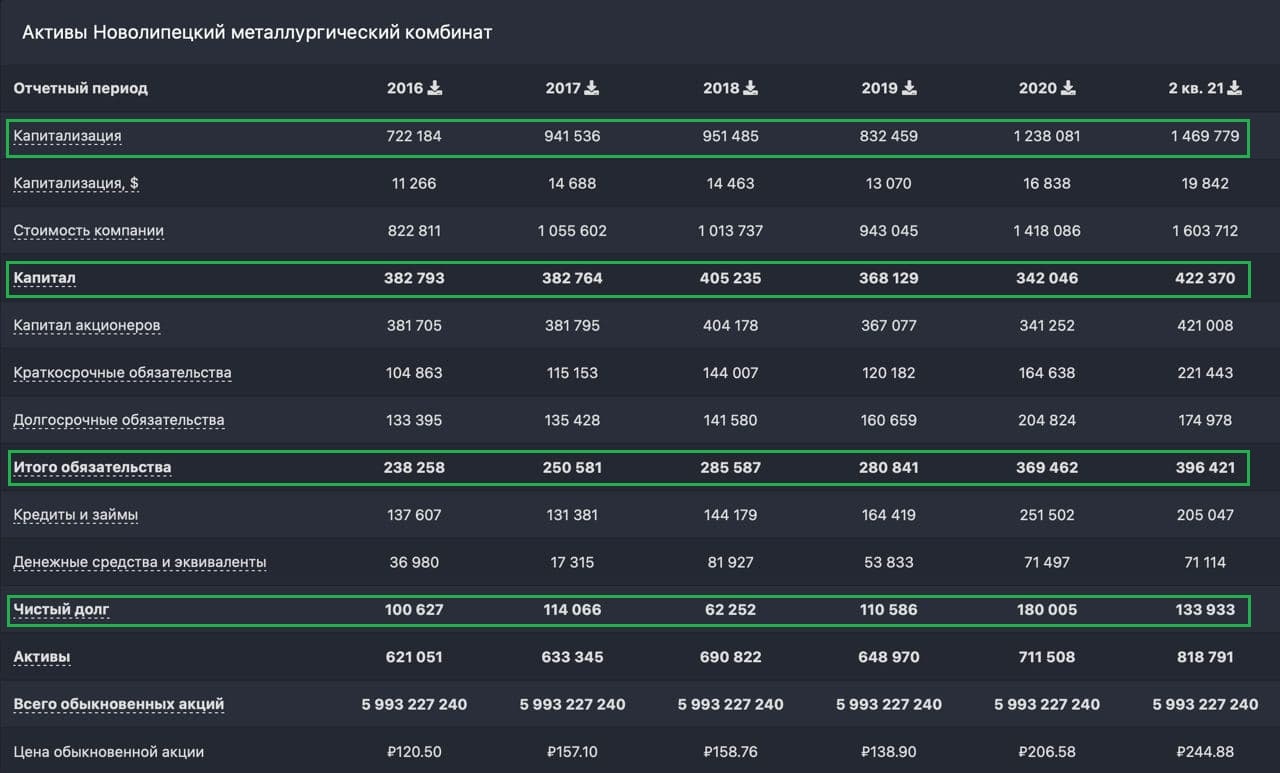Viewport: 1280px width, 773px height.
Task: Open the Капитализация row label
Action: pos(68,136)
